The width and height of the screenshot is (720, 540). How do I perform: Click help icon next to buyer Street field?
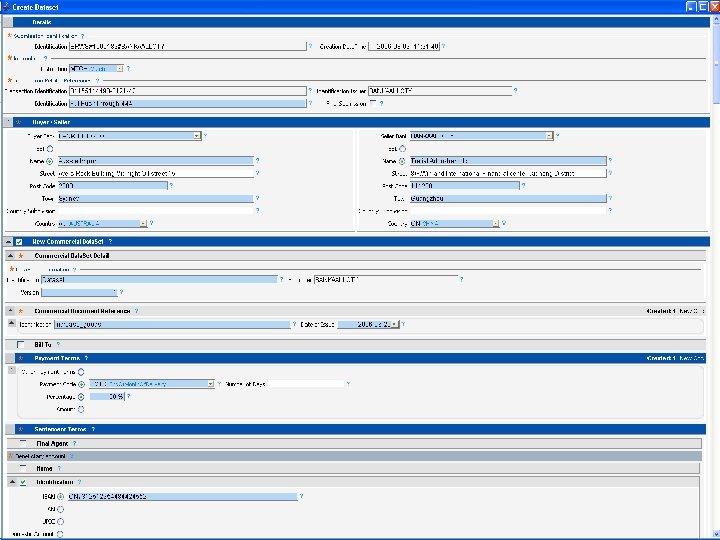tap(257, 173)
